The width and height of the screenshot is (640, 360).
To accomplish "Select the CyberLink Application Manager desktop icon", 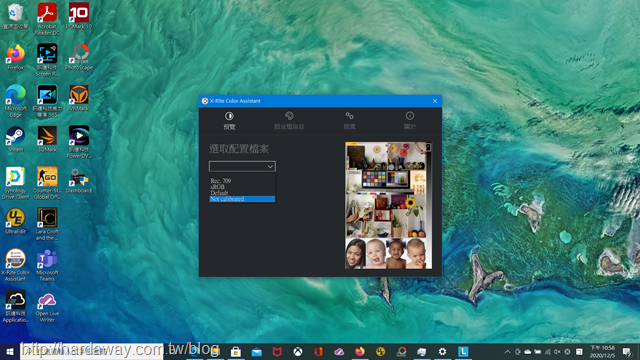I will 16,306.
